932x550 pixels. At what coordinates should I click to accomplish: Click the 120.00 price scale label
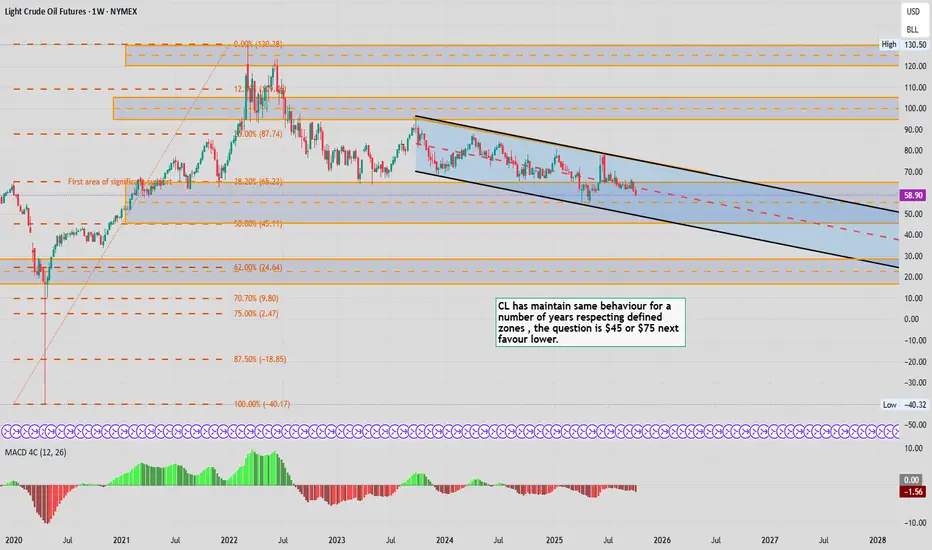coord(915,66)
